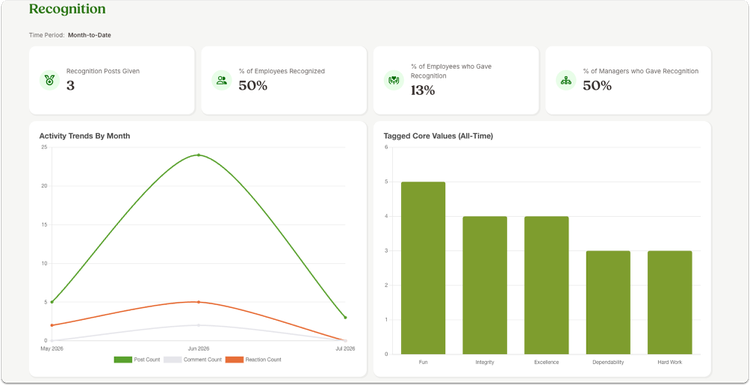
Task: Select the Fun bar in core values chart
Action: pyautogui.click(x=423, y=268)
